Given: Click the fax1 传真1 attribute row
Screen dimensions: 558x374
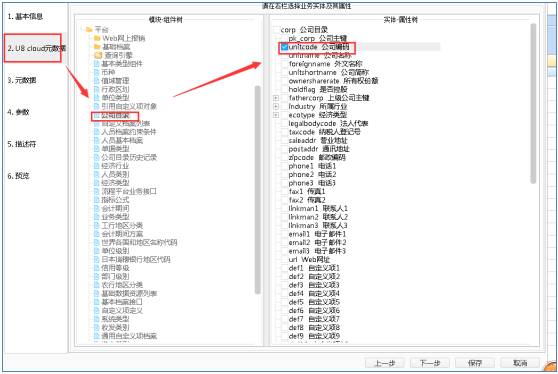Looking at the screenshot, I should (x=307, y=191).
